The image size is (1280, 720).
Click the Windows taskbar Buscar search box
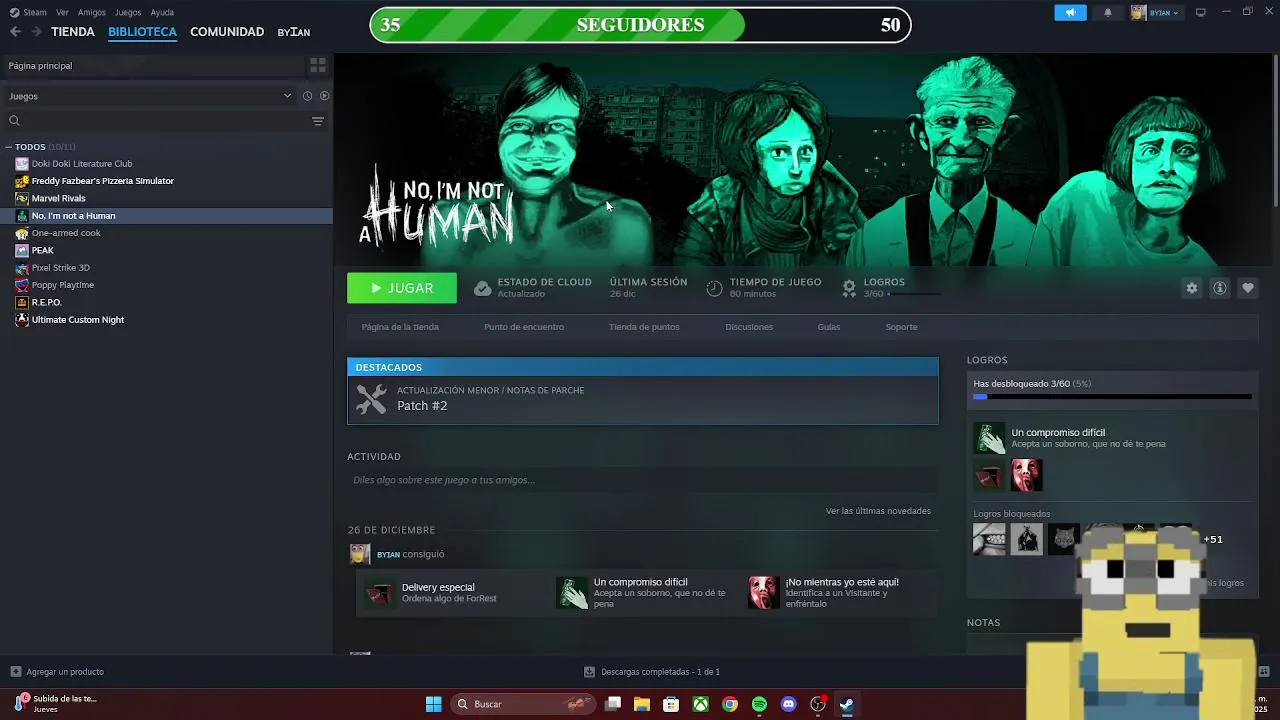click(x=521, y=704)
